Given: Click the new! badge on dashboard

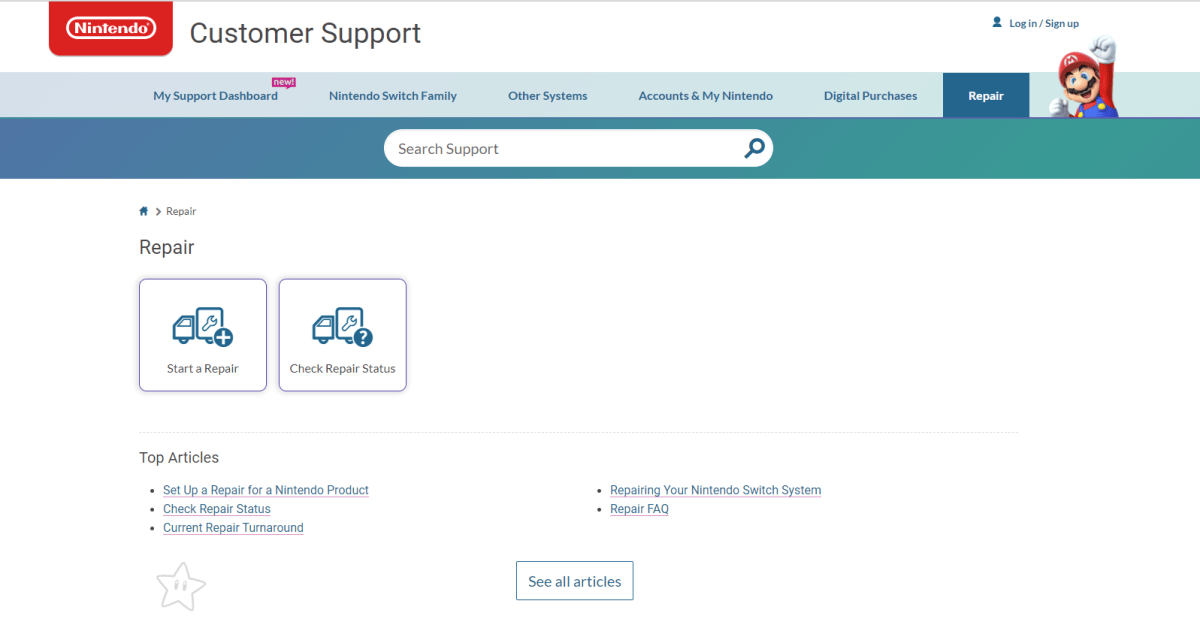Looking at the screenshot, I should click(284, 82).
